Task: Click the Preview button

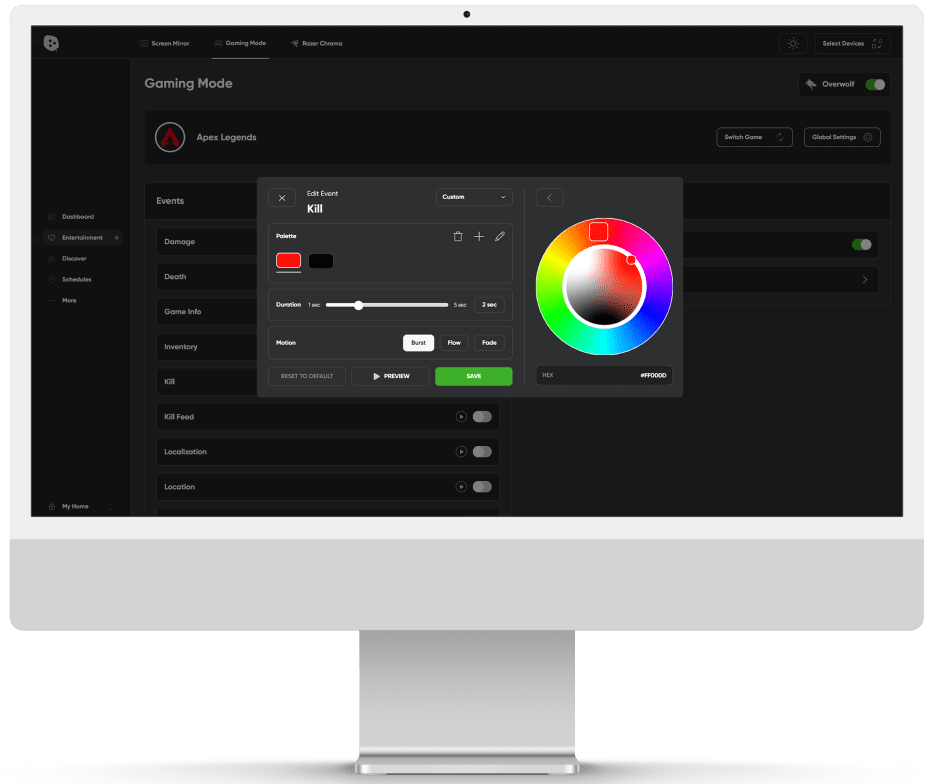Action: pyautogui.click(x=390, y=376)
